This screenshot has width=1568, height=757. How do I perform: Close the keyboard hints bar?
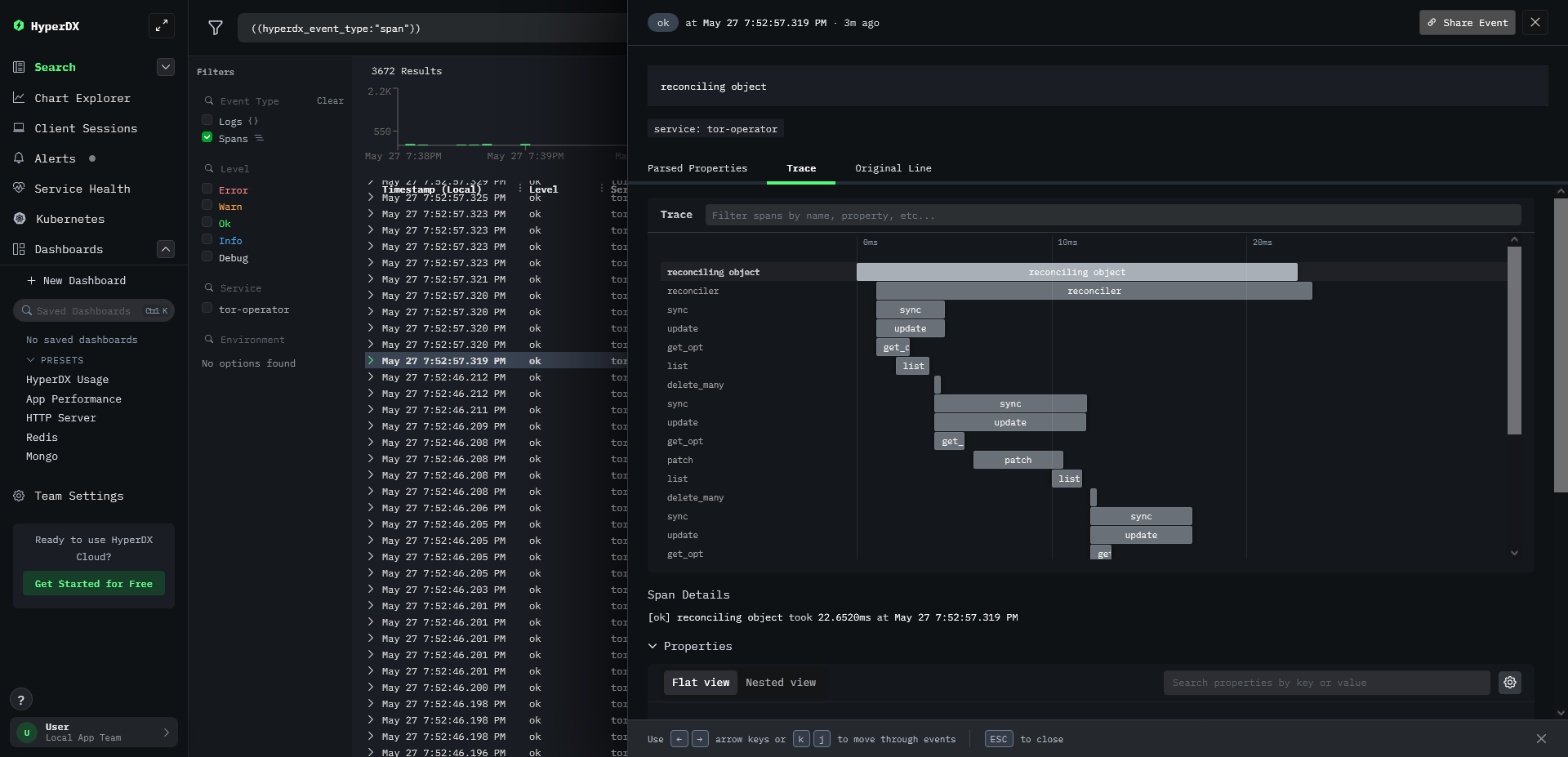(x=1541, y=739)
